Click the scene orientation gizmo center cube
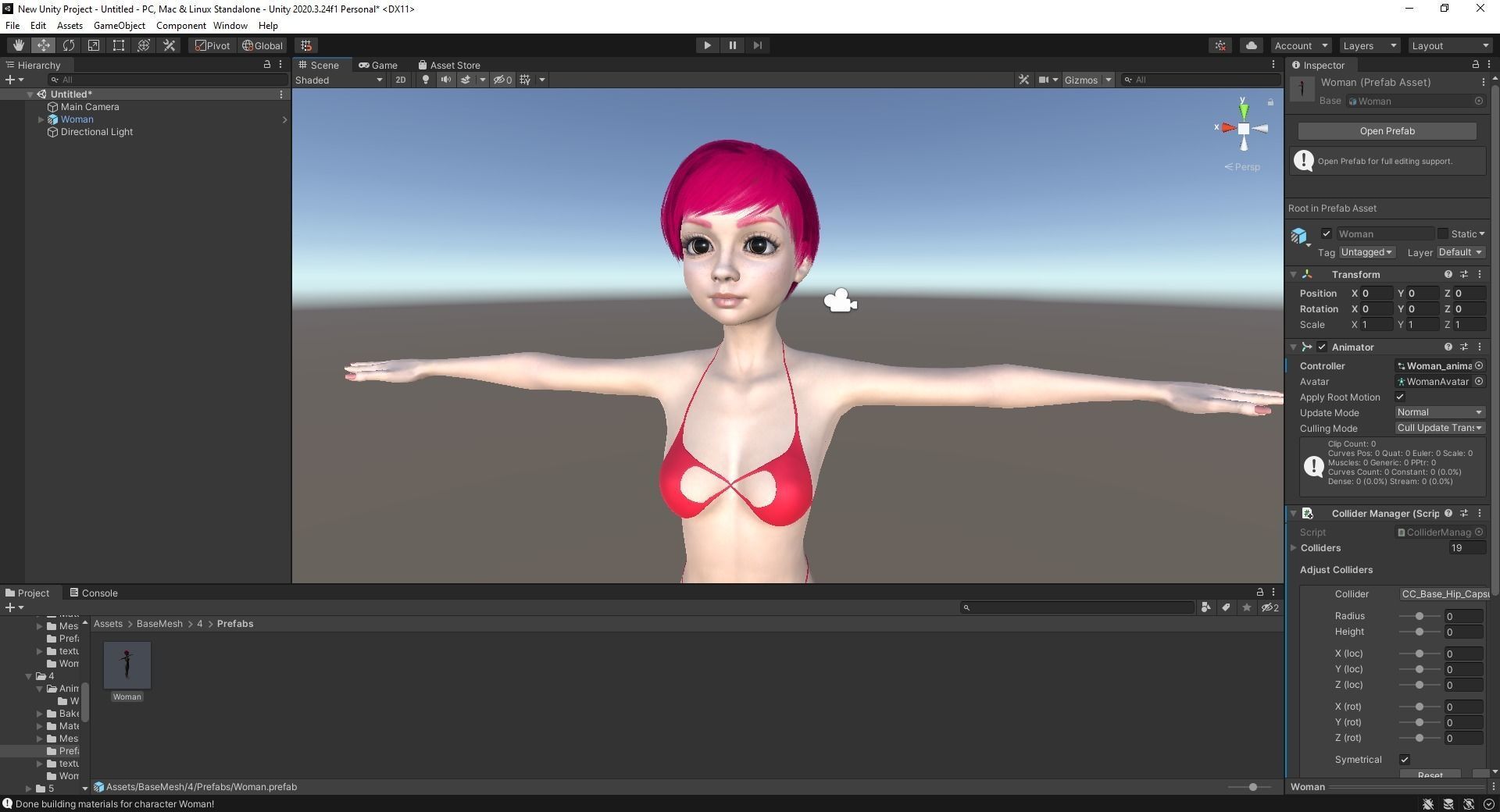Viewport: 1500px width, 812px height. [1243, 129]
